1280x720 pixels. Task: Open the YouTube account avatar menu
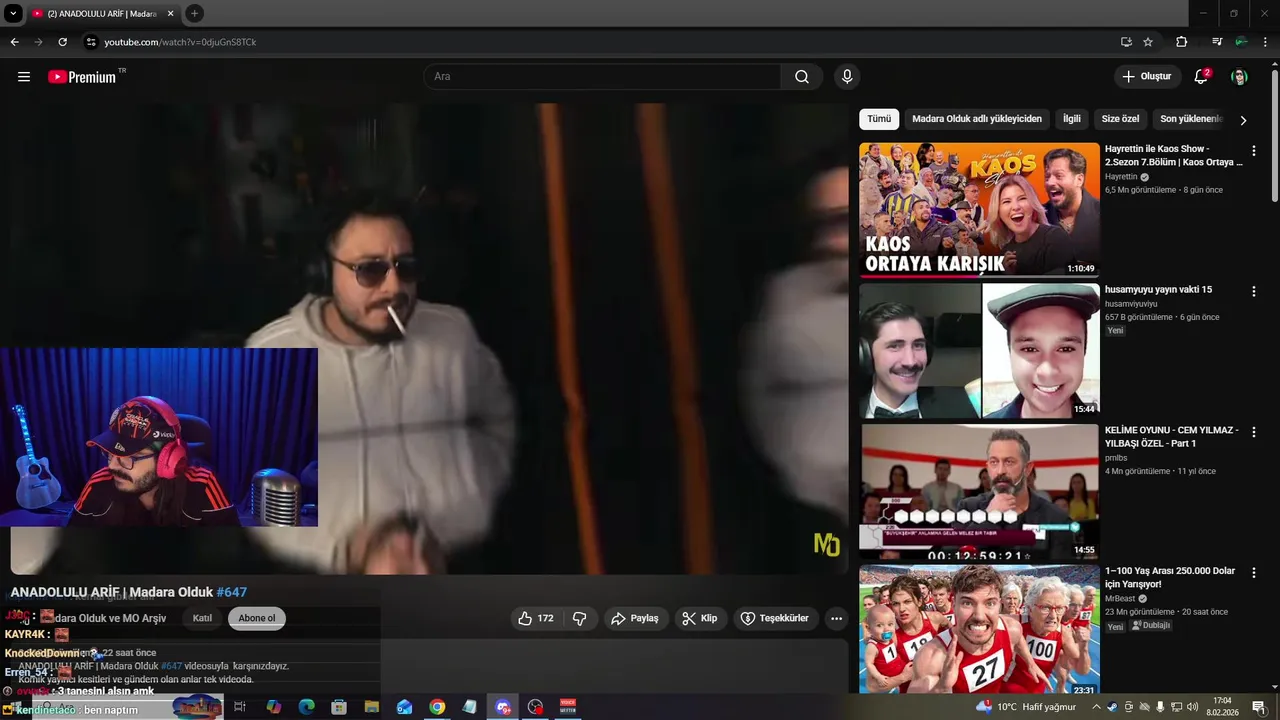click(1239, 77)
